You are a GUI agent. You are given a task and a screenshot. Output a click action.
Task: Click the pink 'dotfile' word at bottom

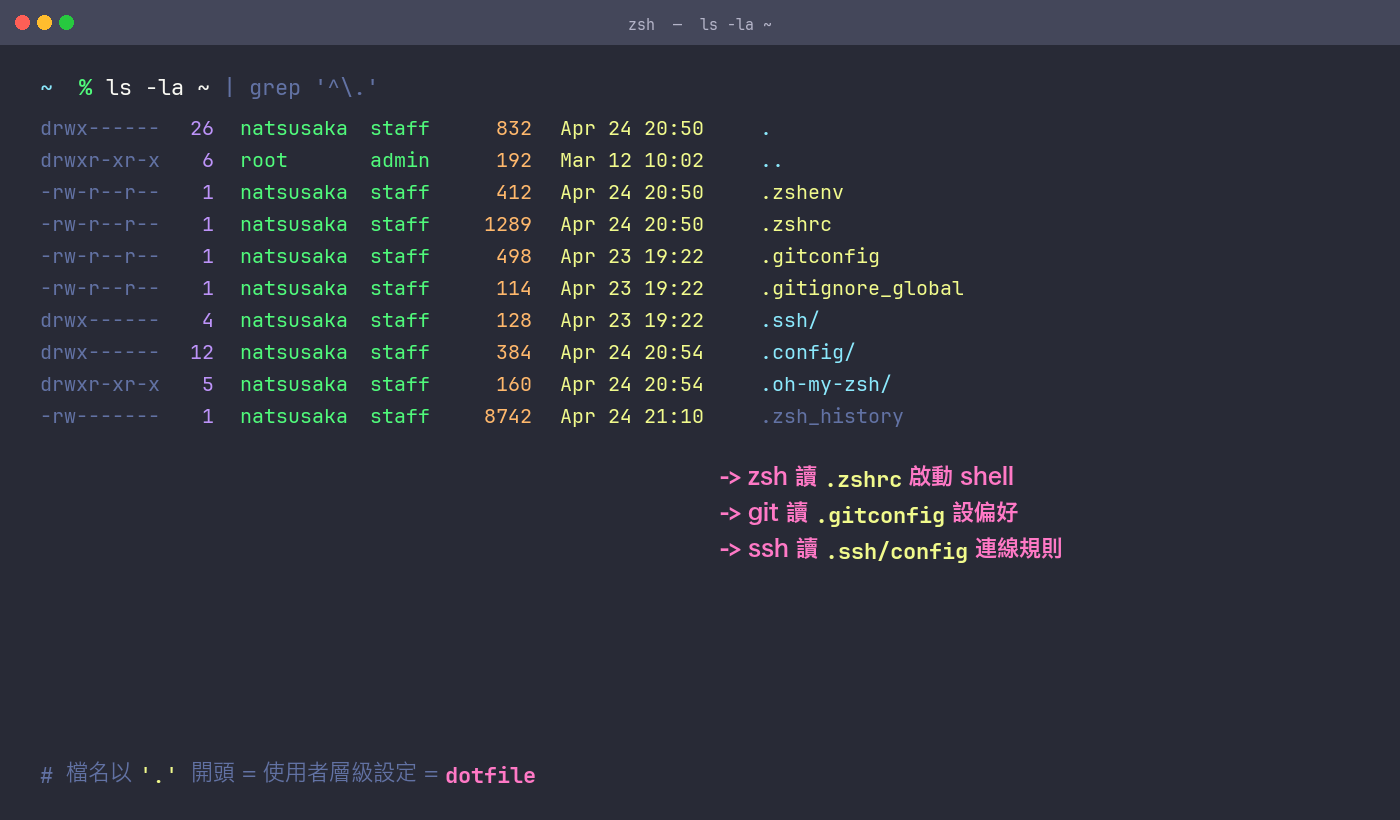(490, 776)
